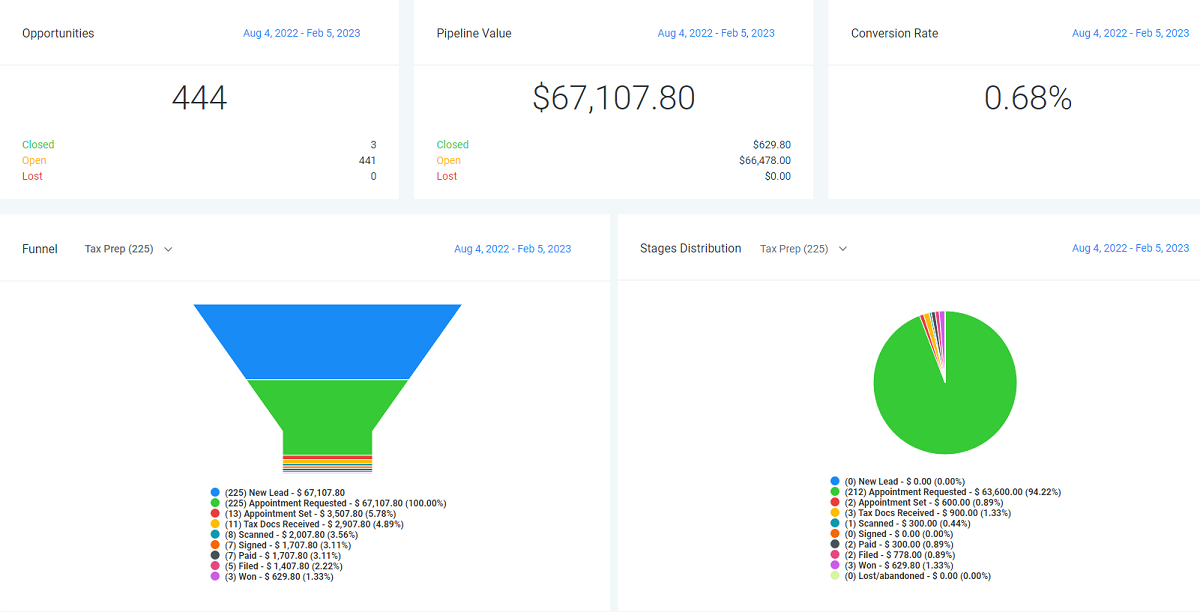The image size is (1200, 612).
Task: Open the Opportunities date range picker
Action: tap(301, 33)
